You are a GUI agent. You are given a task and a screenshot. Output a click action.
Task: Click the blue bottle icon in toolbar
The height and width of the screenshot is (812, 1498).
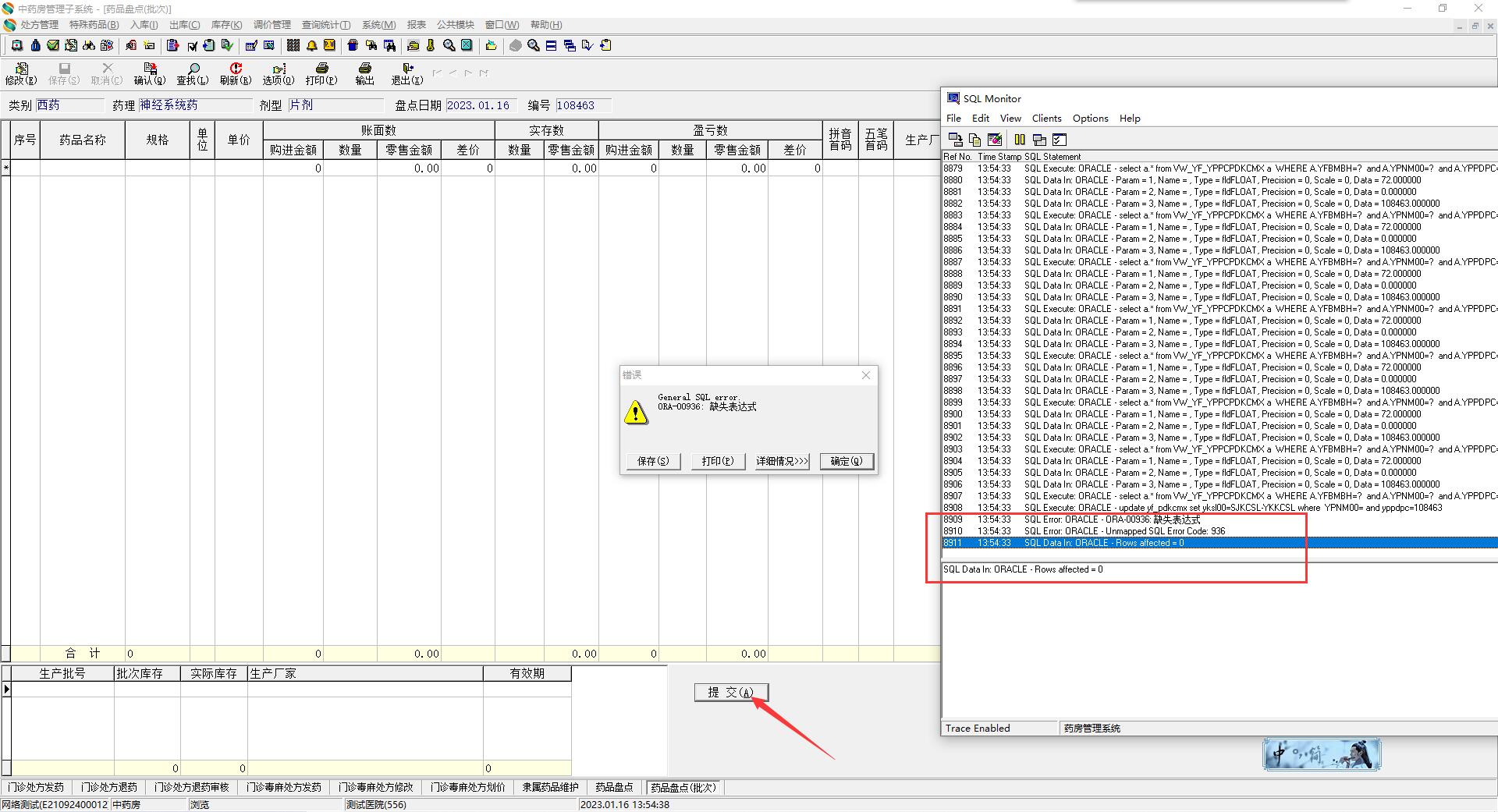tap(35, 45)
